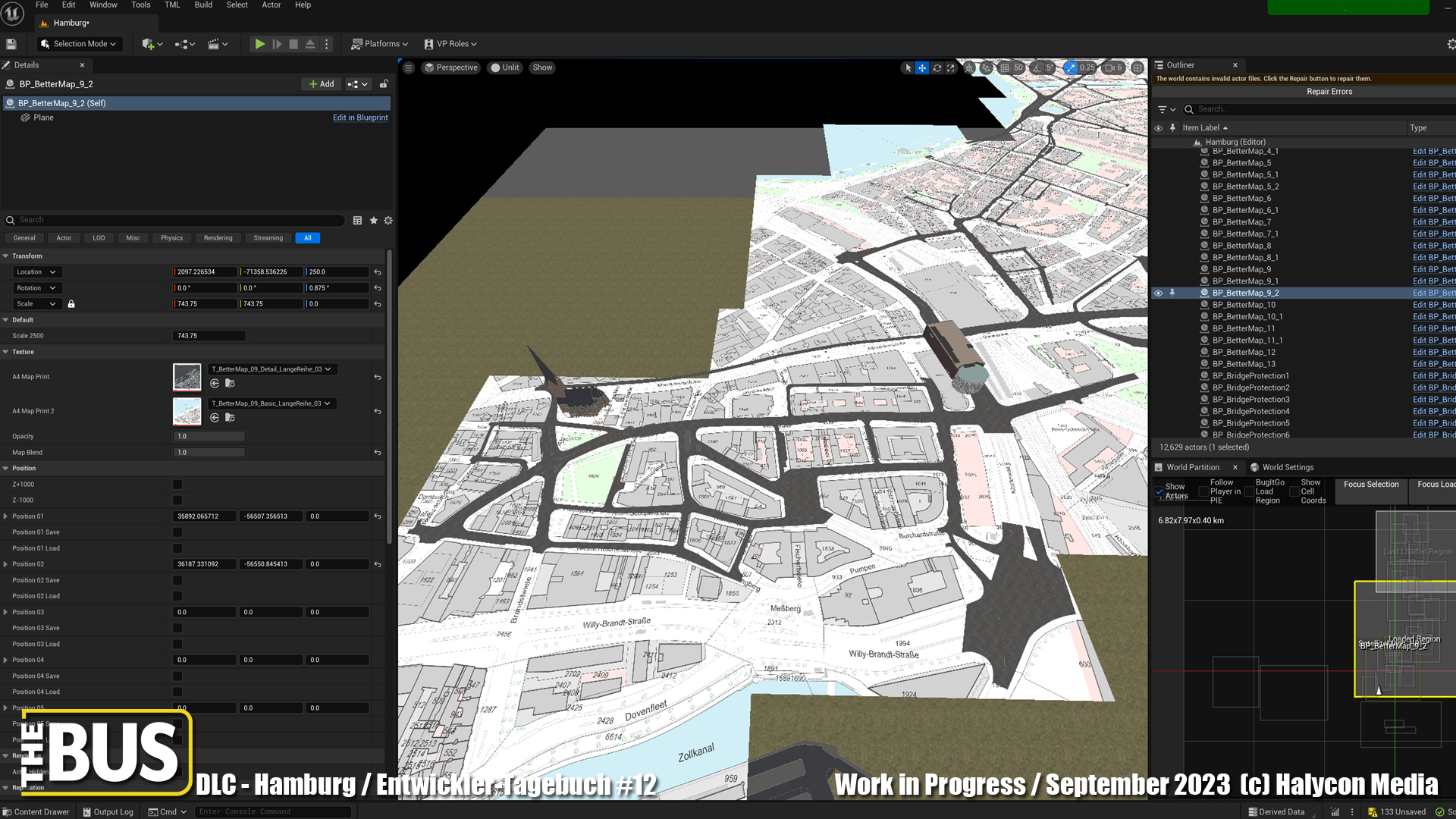Click the Opacity value slider field
The image size is (1456, 819).
(x=209, y=437)
